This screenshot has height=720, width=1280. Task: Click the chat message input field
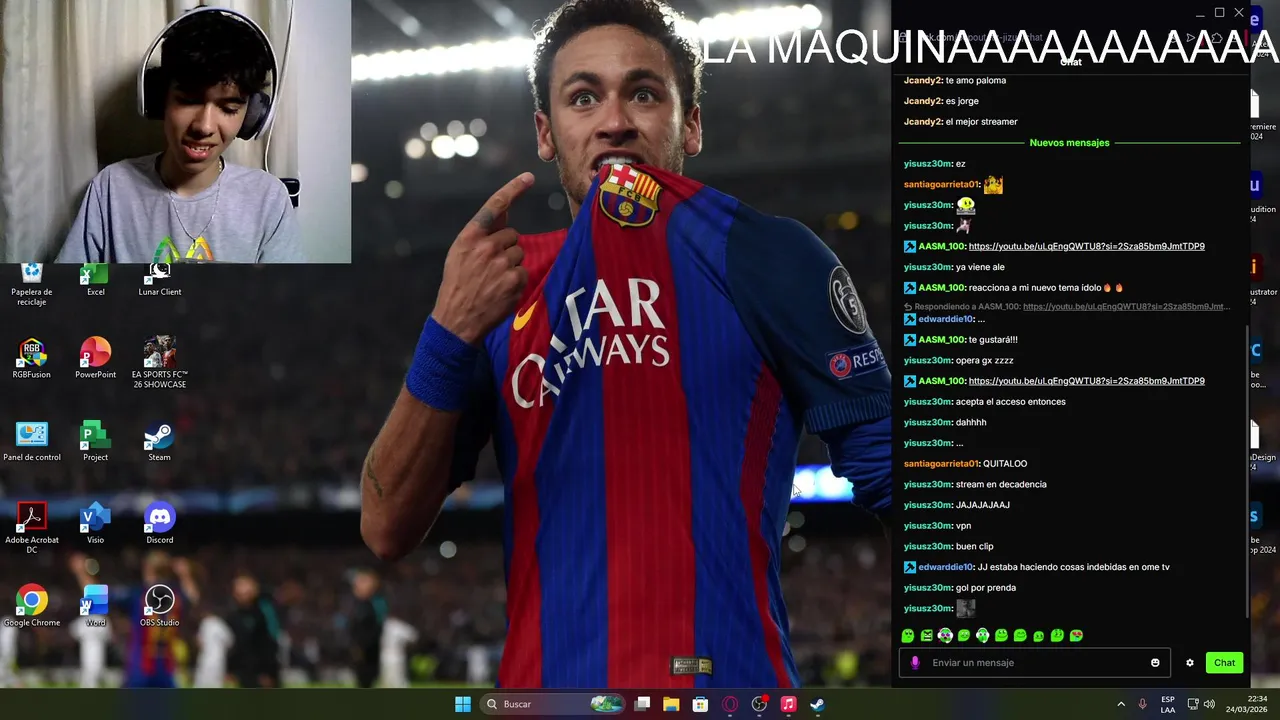(x=1035, y=663)
